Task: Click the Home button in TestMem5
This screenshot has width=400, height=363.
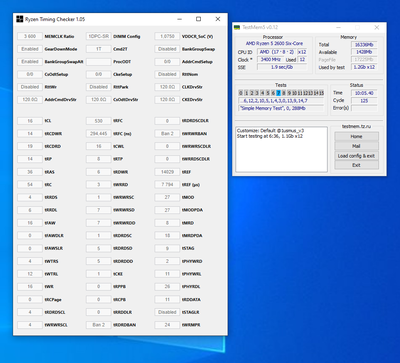Action: pyautogui.click(x=356, y=136)
